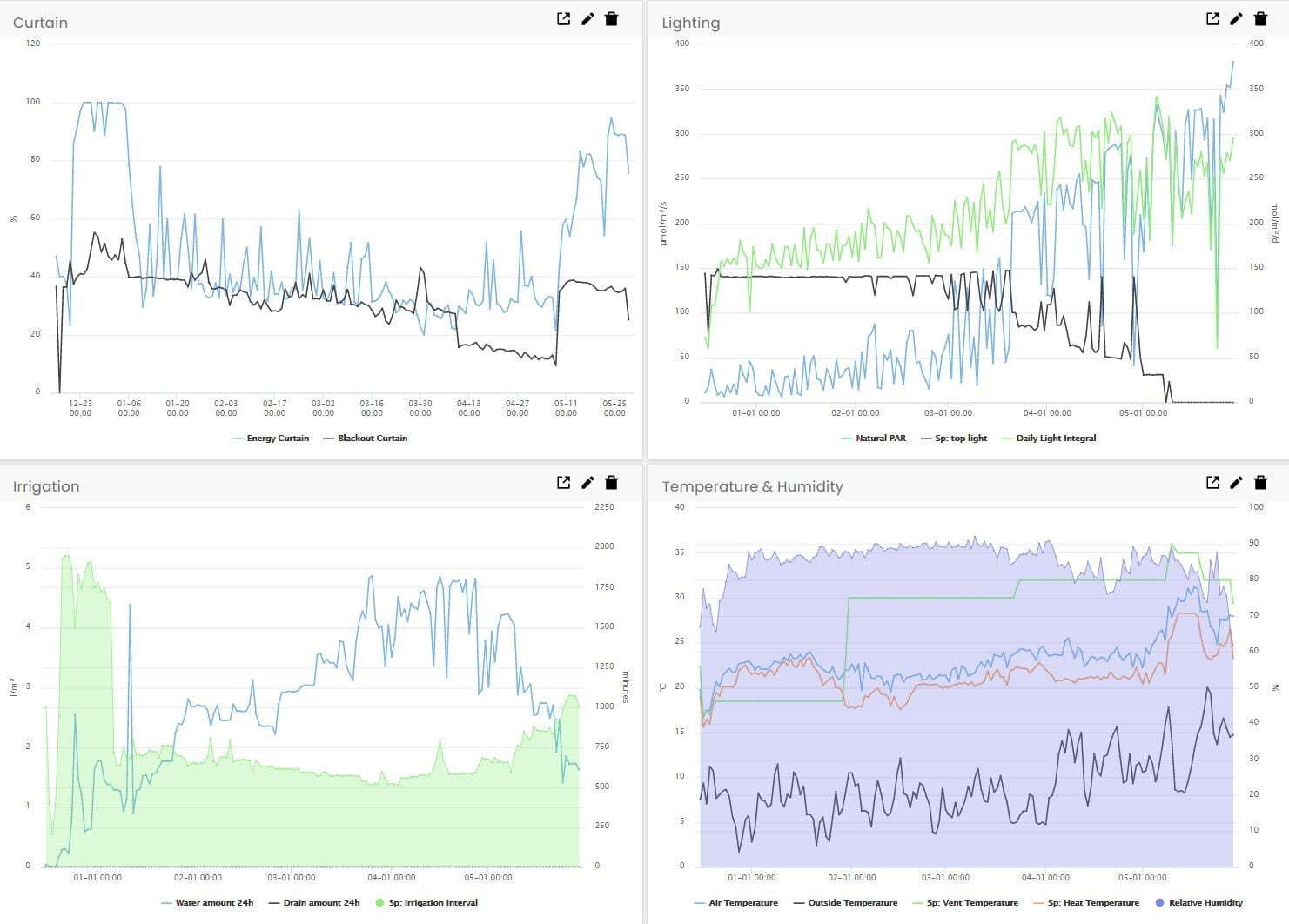
Task: Delete the Temperature & Humidity chart
Action: 1260,482
